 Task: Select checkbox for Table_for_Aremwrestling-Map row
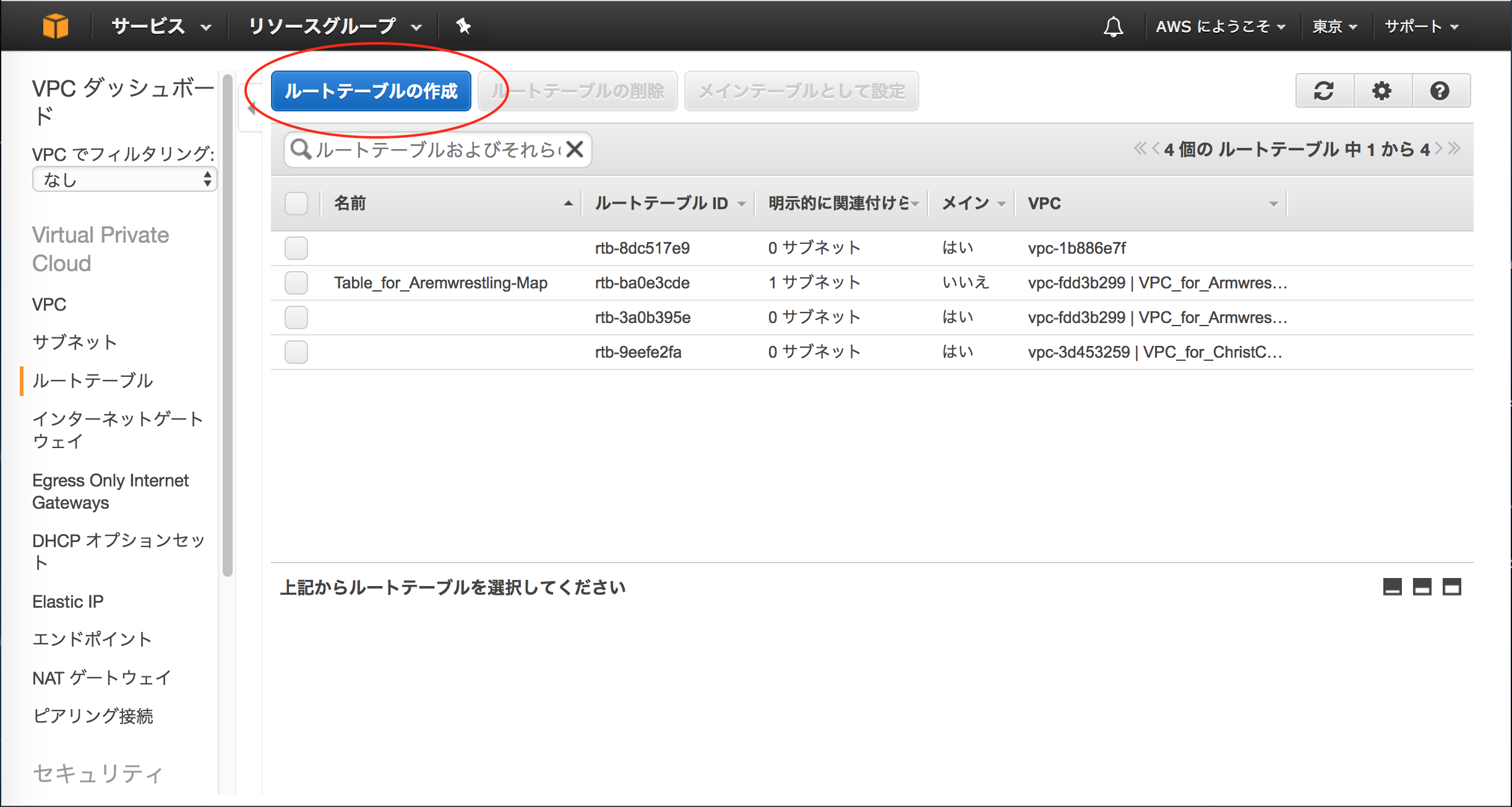(297, 283)
